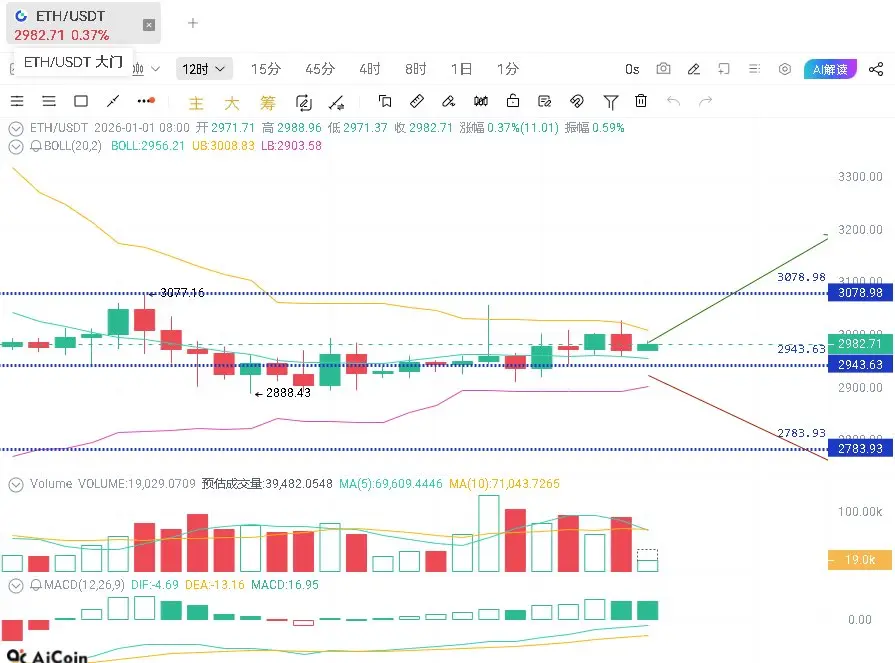
Task: Share the chart
Action: (876, 69)
